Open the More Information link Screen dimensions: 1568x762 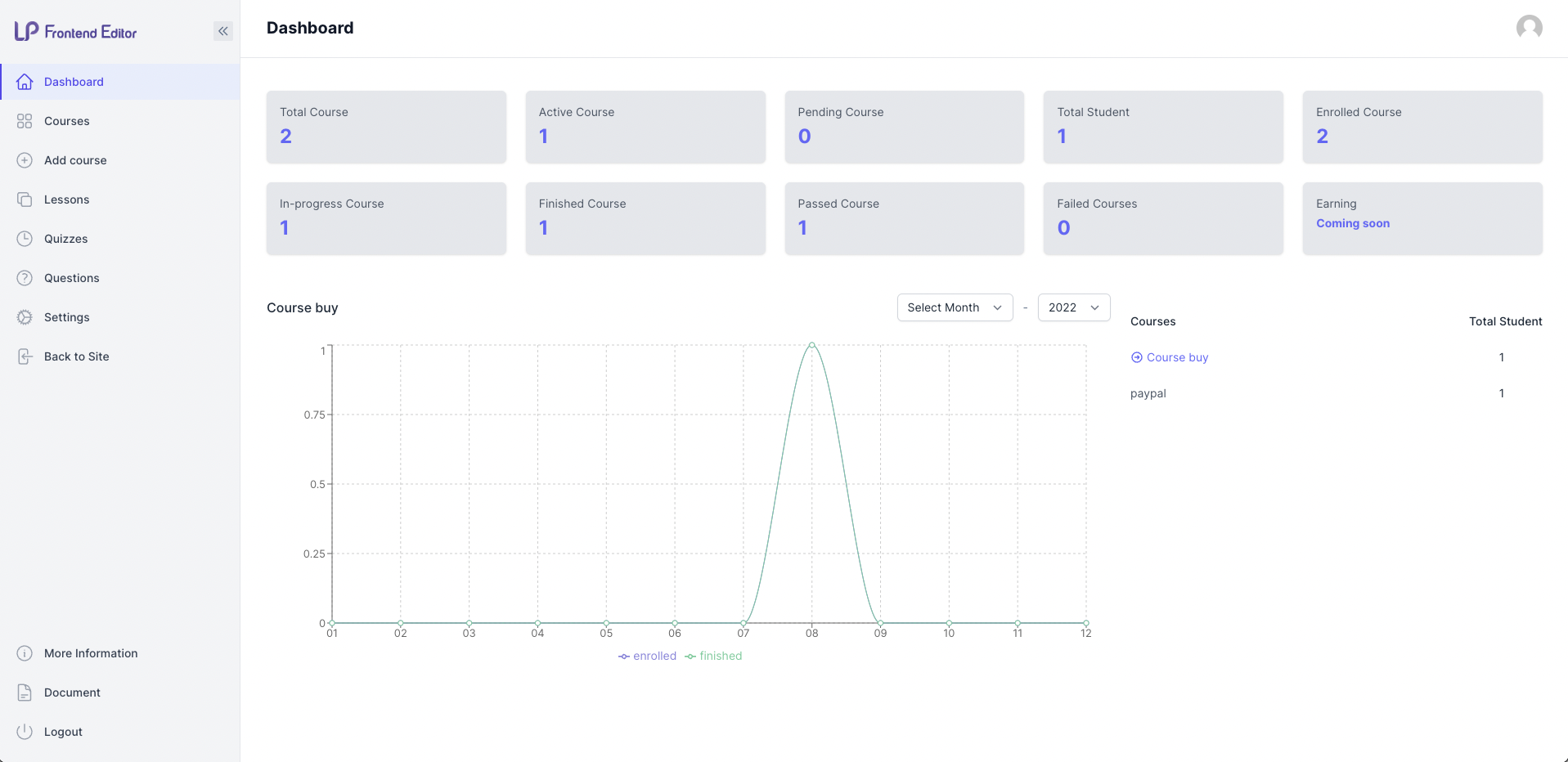119,653
